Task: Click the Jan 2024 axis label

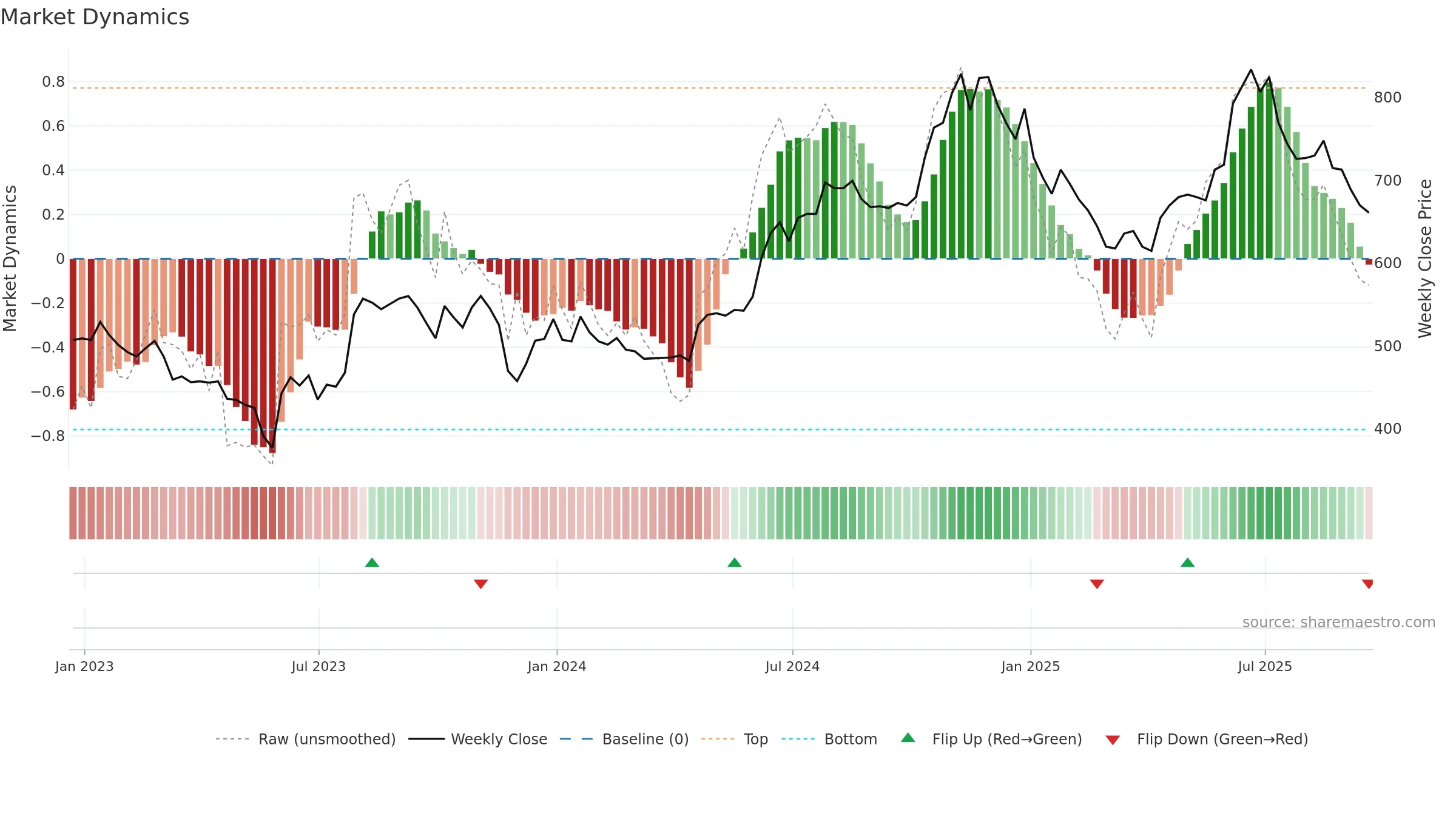Action: (x=557, y=666)
